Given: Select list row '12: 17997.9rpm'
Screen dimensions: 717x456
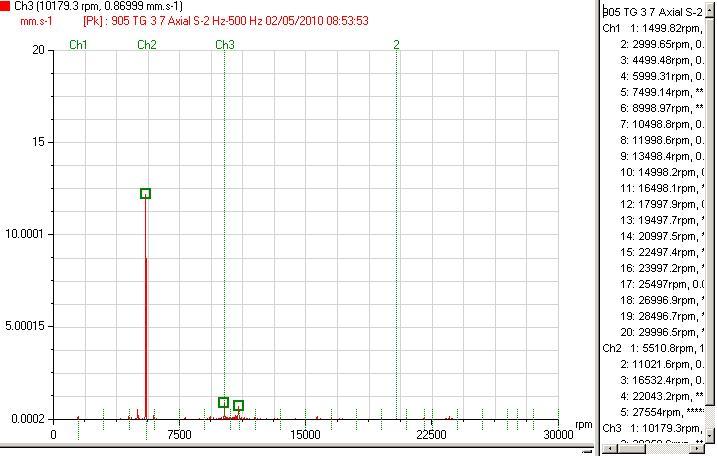Looking at the screenshot, I should (662, 204).
